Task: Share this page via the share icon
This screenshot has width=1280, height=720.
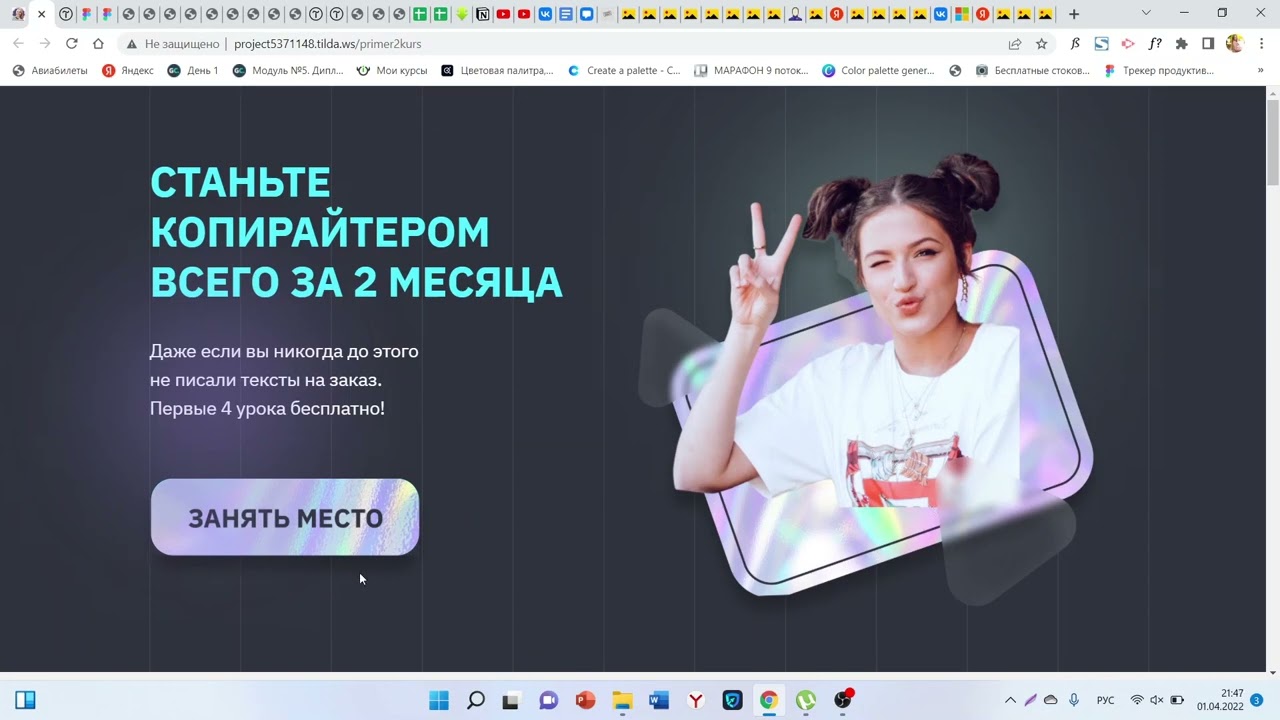Action: point(1015,44)
